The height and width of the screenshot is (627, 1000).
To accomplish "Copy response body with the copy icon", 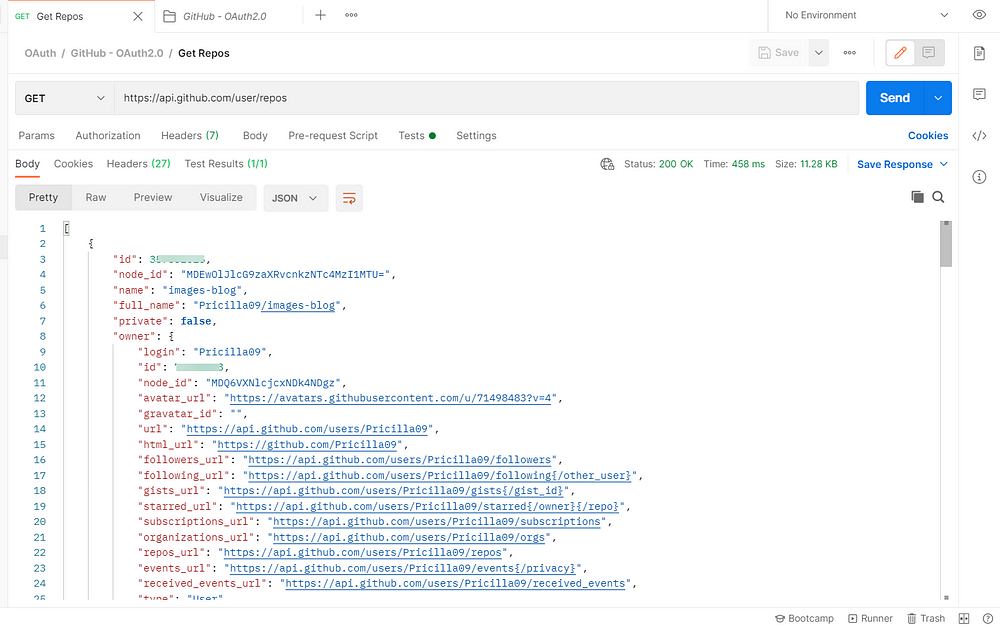I will pyautogui.click(x=917, y=197).
